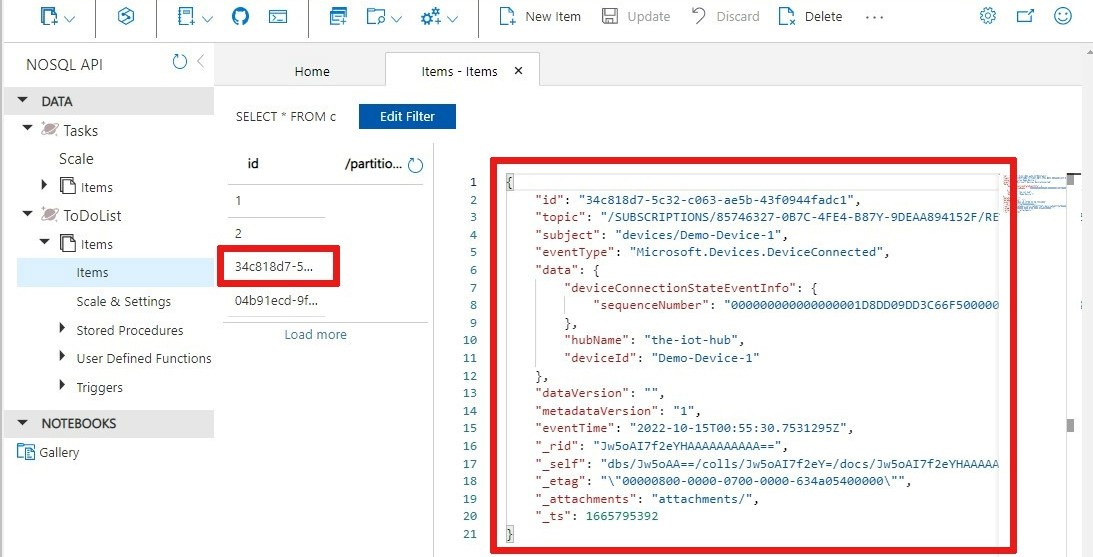Click Items container icon under ToDoList

click(x=67, y=243)
